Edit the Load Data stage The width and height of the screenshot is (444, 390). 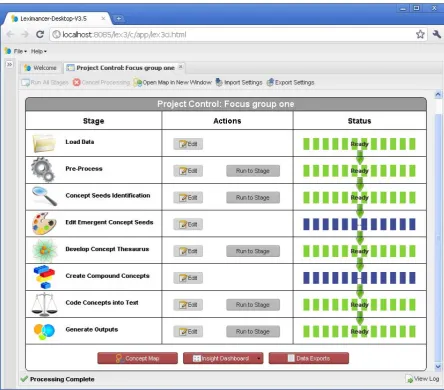[x=188, y=144]
